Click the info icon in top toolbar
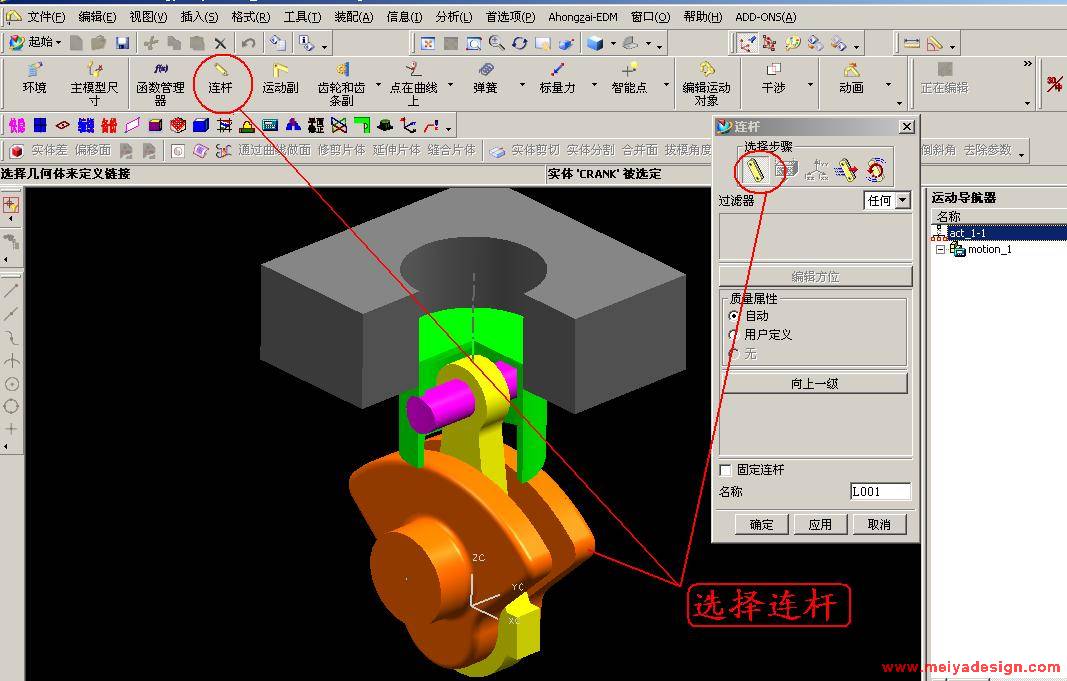Image resolution: width=1067 pixels, height=681 pixels. [307, 44]
